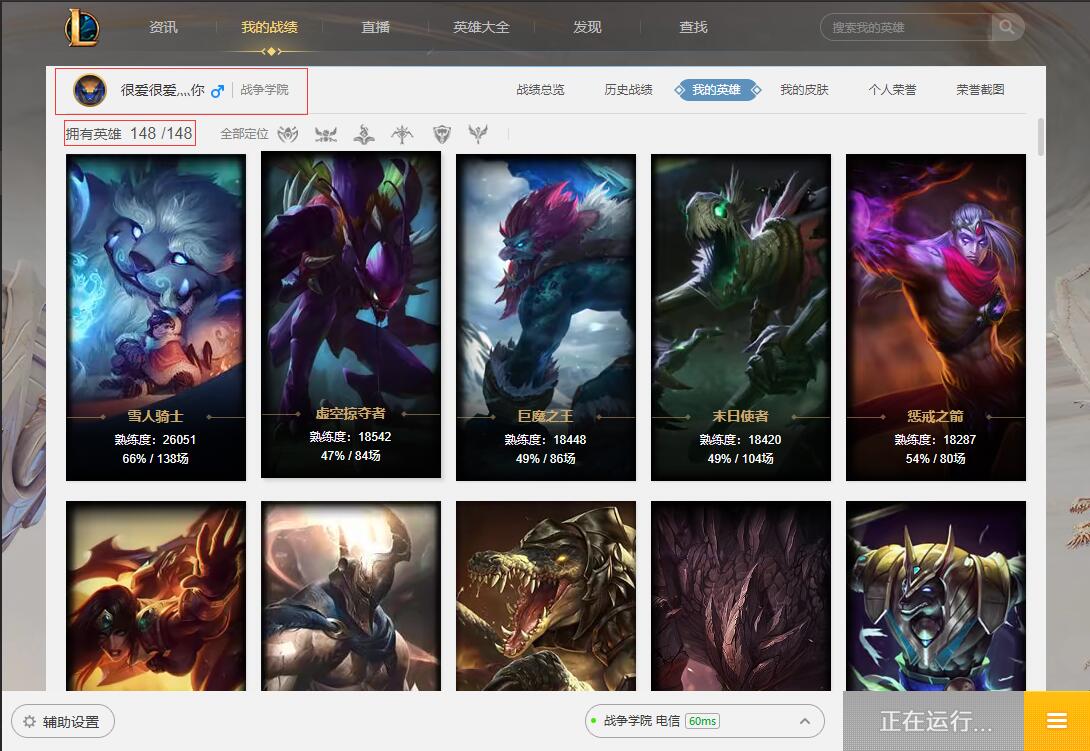The height and width of the screenshot is (751, 1090).
Task: Expand the 战争学院 电信 server selector chevron
Action: [x=805, y=721]
